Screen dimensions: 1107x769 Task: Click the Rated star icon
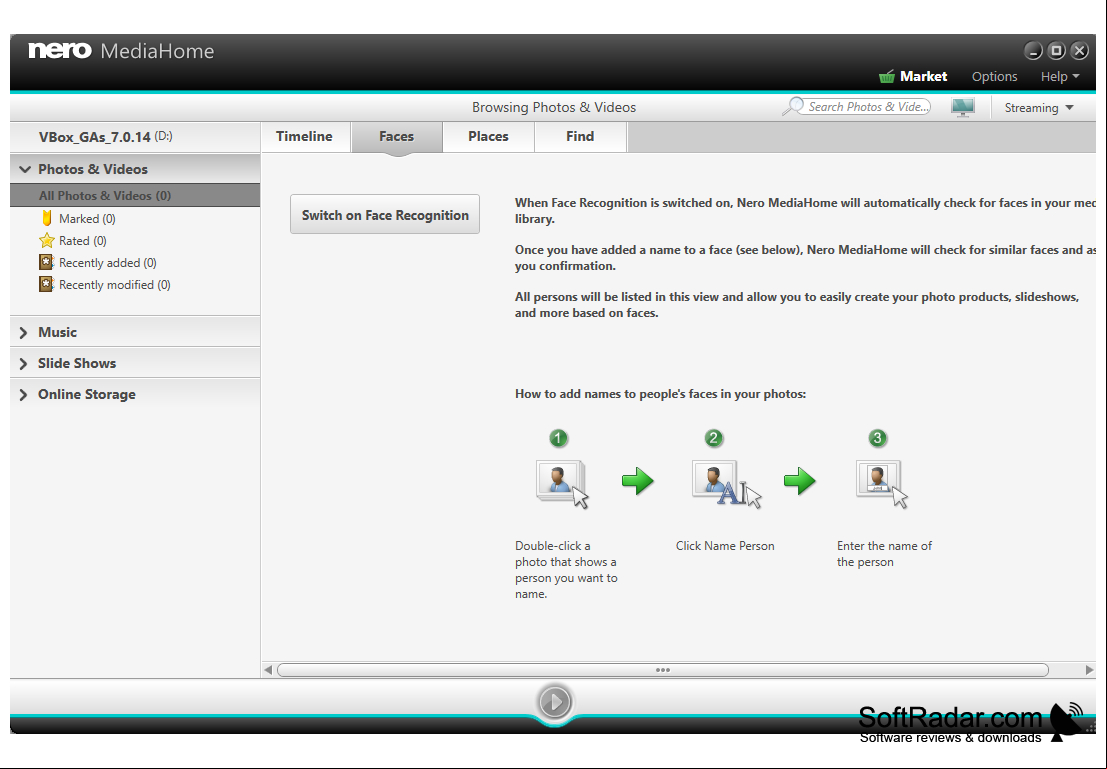(47, 240)
